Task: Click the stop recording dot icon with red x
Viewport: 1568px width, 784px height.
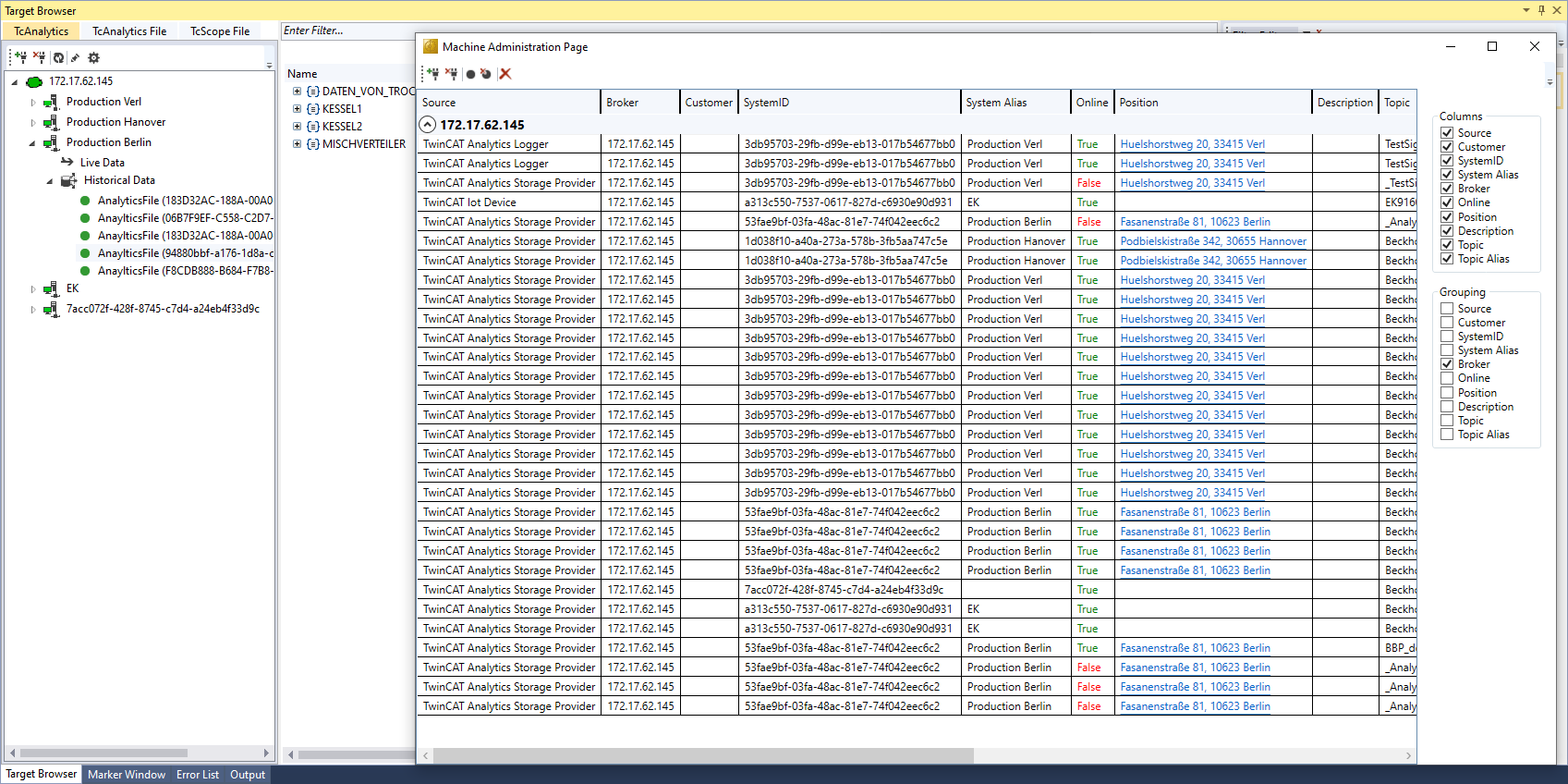Action: [x=486, y=74]
